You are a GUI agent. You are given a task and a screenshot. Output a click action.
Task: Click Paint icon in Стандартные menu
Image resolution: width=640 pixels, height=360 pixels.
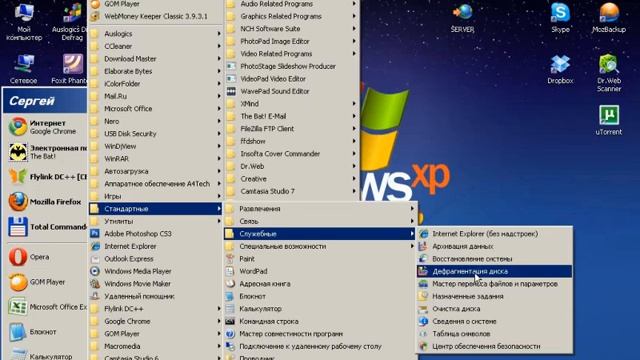(x=230, y=259)
